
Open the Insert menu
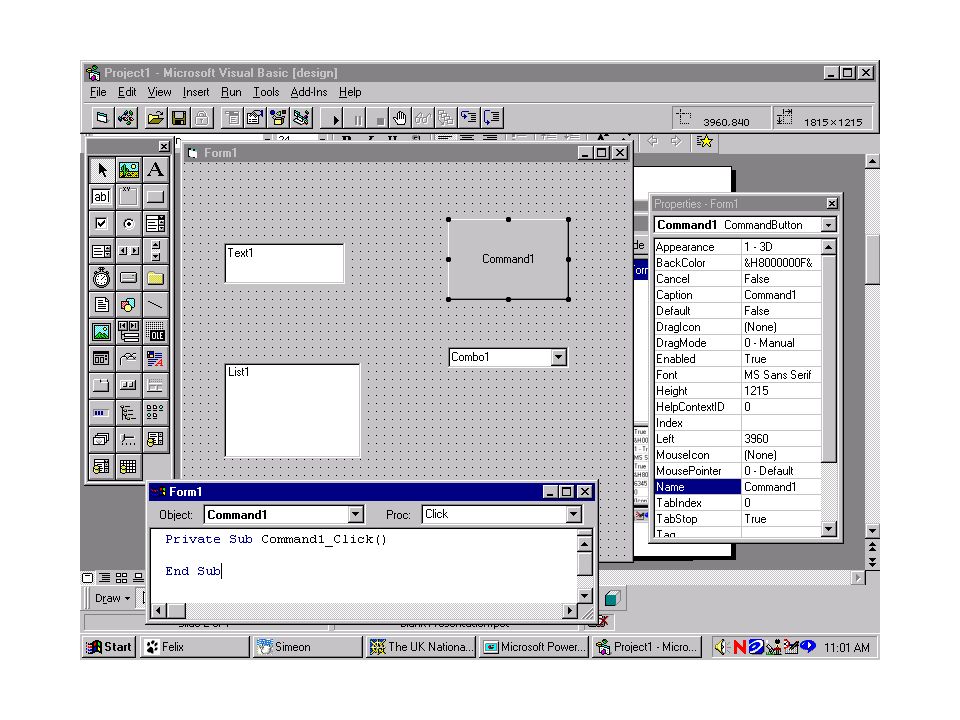tap(196, 92)
